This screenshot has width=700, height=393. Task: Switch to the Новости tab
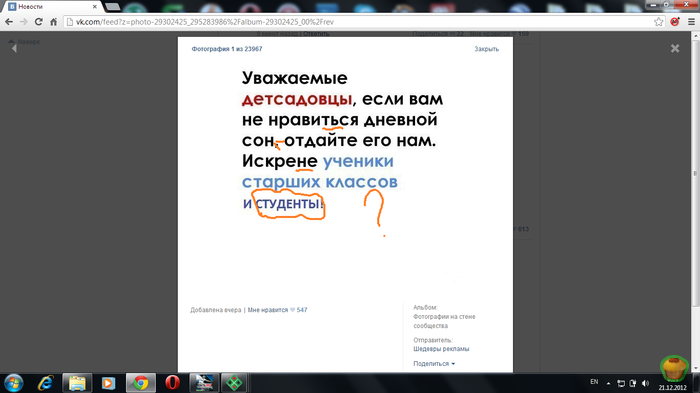click(53, 7)
